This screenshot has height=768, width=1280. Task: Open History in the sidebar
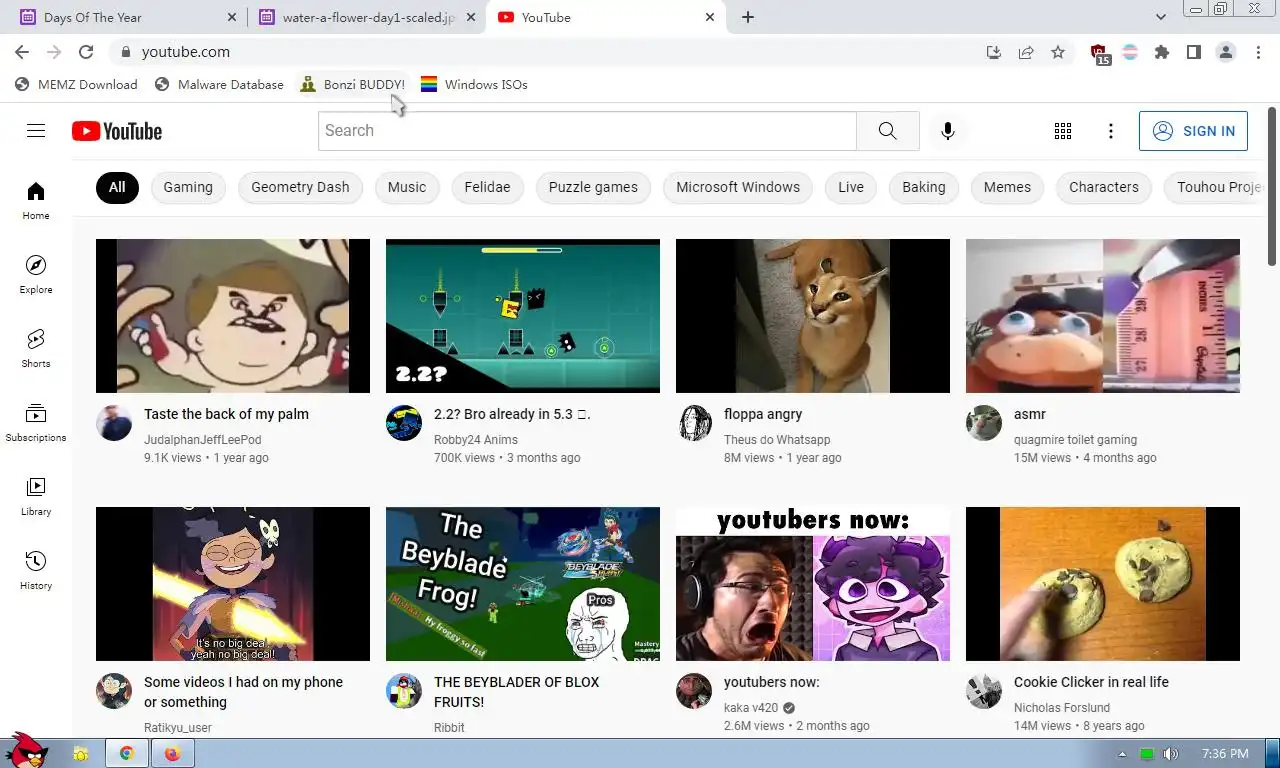[36, 570]
